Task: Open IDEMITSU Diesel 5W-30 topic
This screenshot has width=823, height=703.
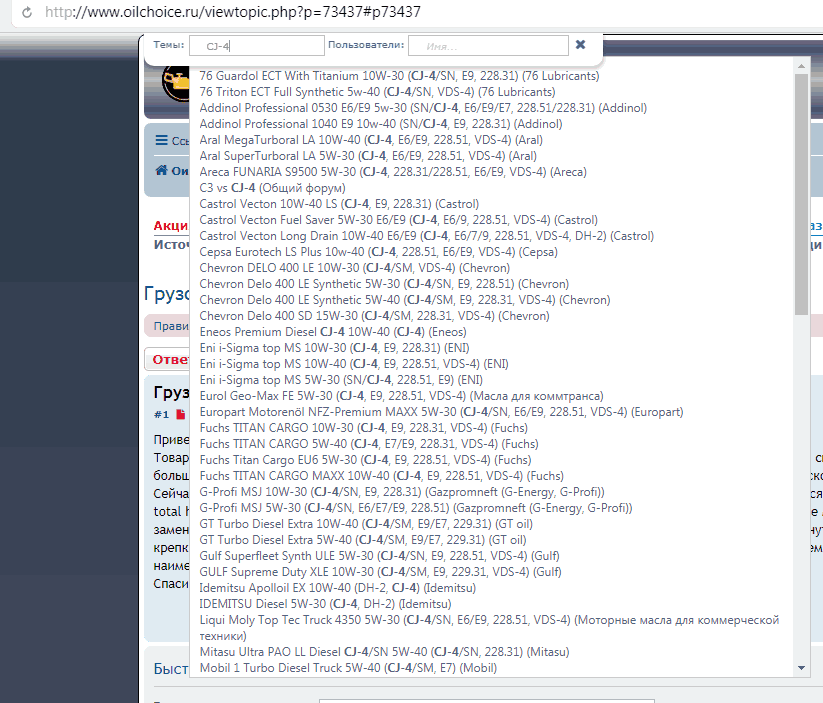Action: click(325, 604)
